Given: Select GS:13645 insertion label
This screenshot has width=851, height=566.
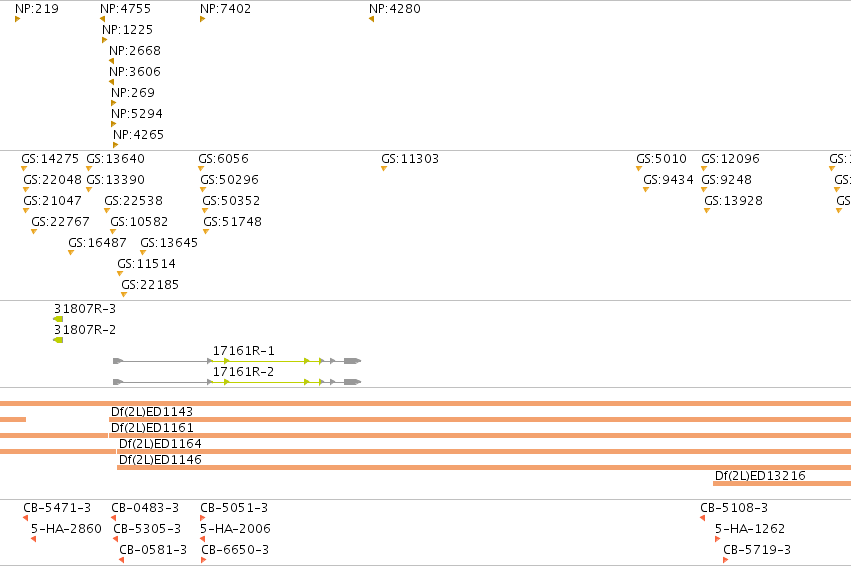Looking at the screenshot, I should pos(169,243).
